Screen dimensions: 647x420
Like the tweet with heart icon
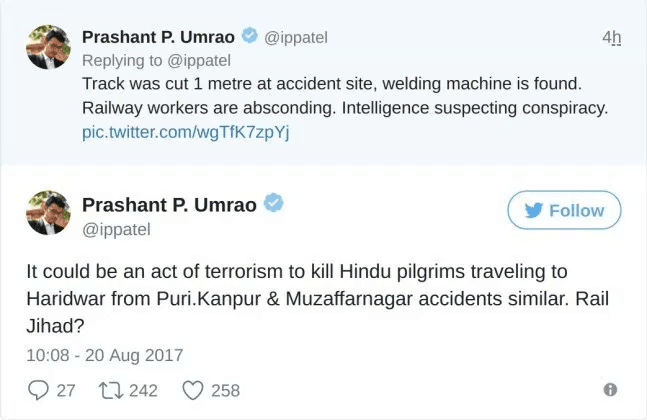point(192,390)
